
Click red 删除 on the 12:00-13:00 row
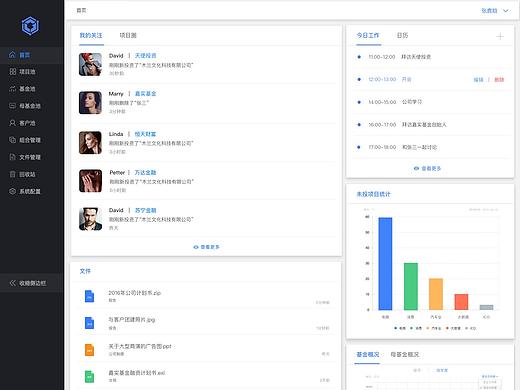click(499, 80)
